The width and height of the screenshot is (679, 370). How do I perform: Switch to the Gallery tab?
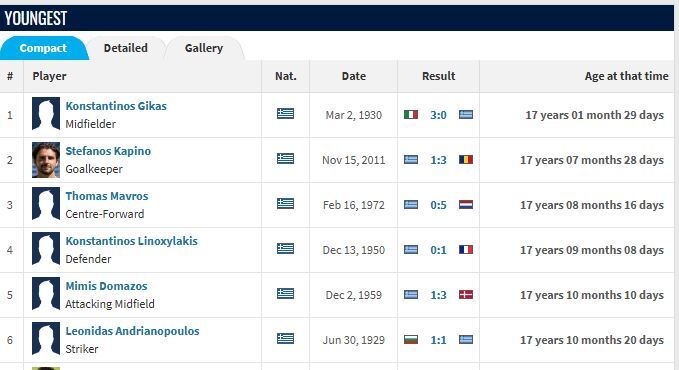pyautogui.click(x=204, y=48)
